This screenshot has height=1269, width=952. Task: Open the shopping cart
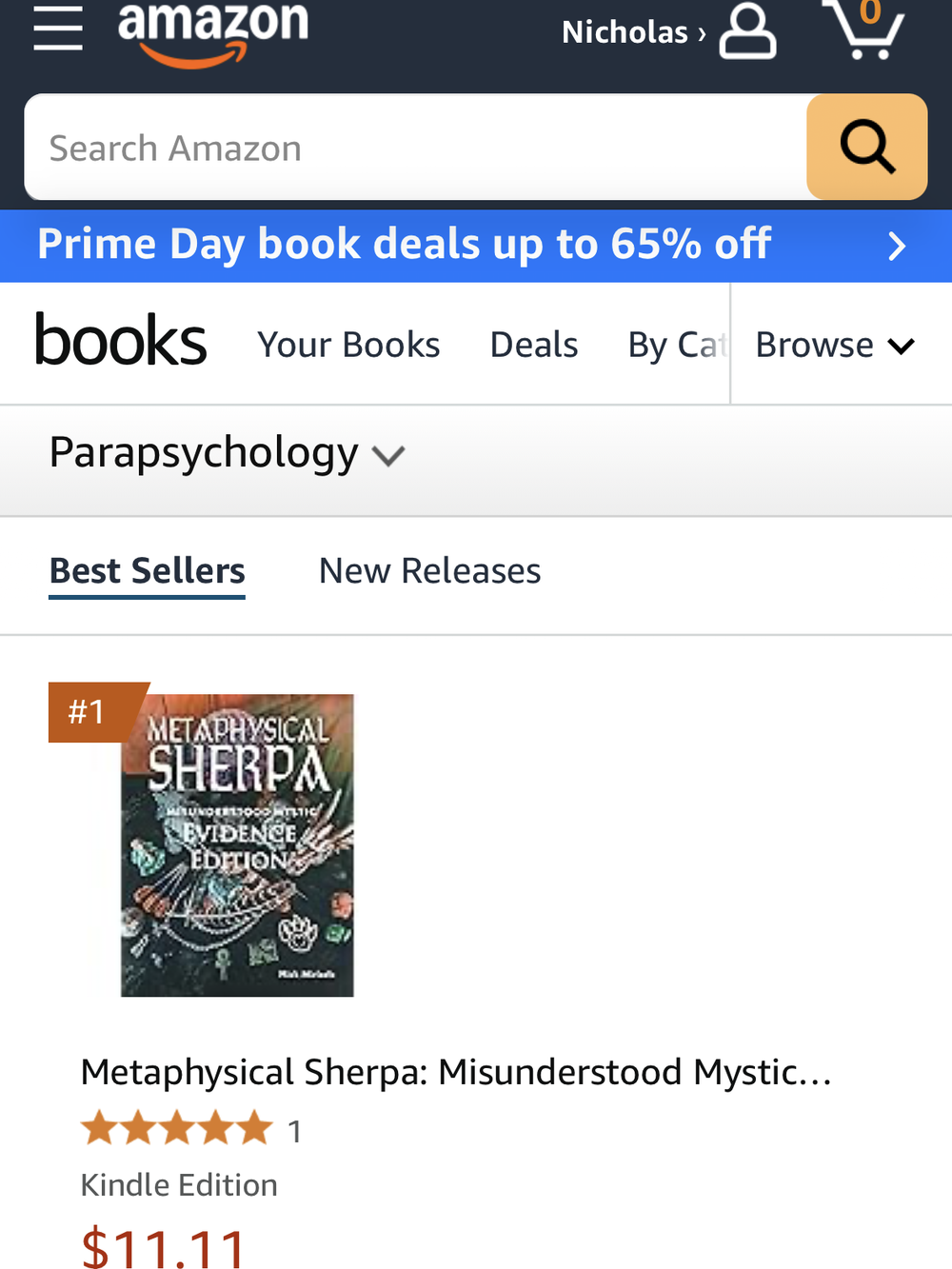click(x=863, y=29)
